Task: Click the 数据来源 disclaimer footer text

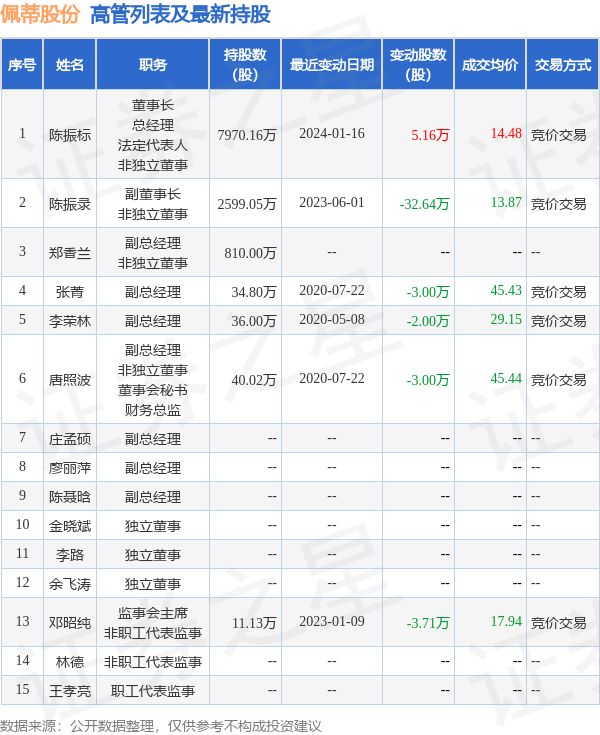Action: tap(161, 726)
